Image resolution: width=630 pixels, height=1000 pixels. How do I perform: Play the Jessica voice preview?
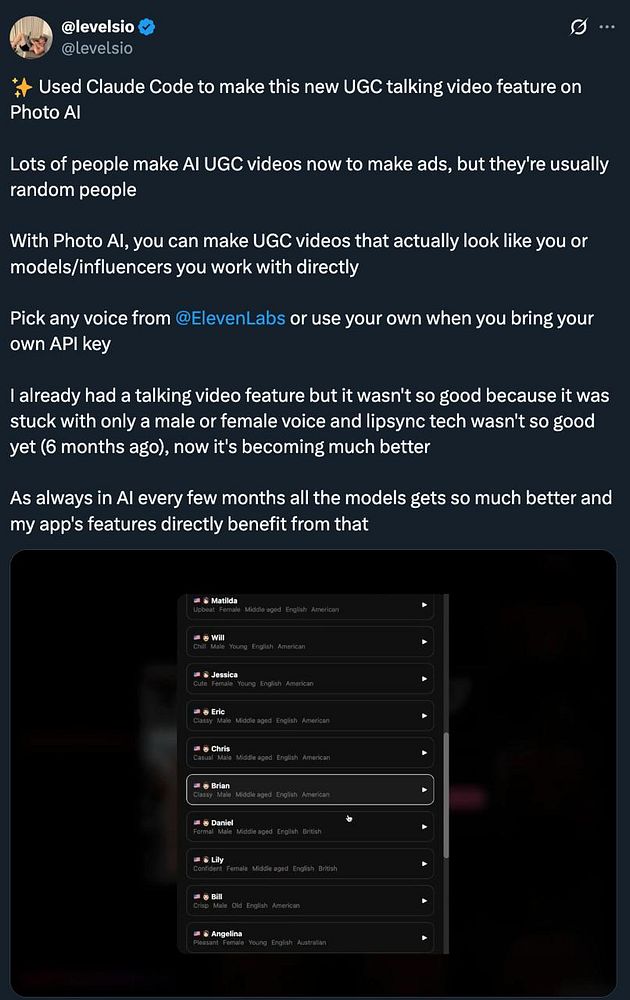click(424, 679)
